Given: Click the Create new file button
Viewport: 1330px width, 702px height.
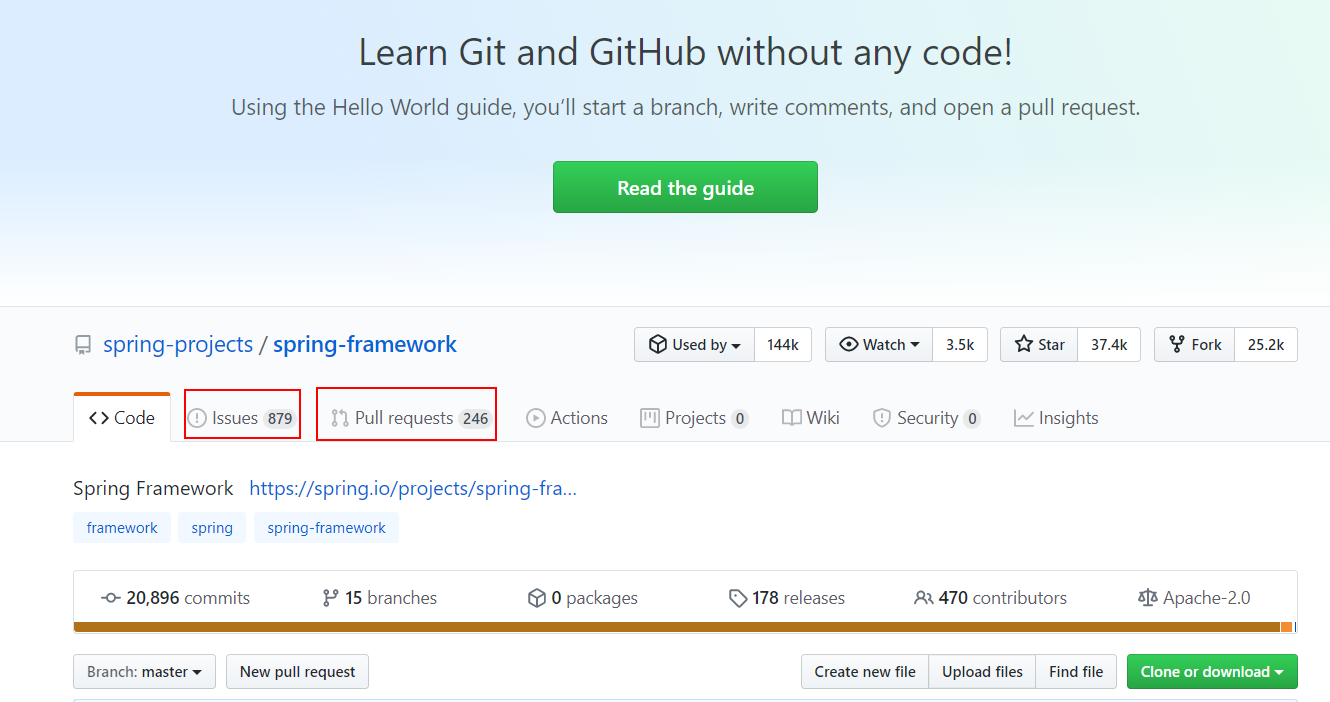Looking at the screenshot, I should point(865,672).
